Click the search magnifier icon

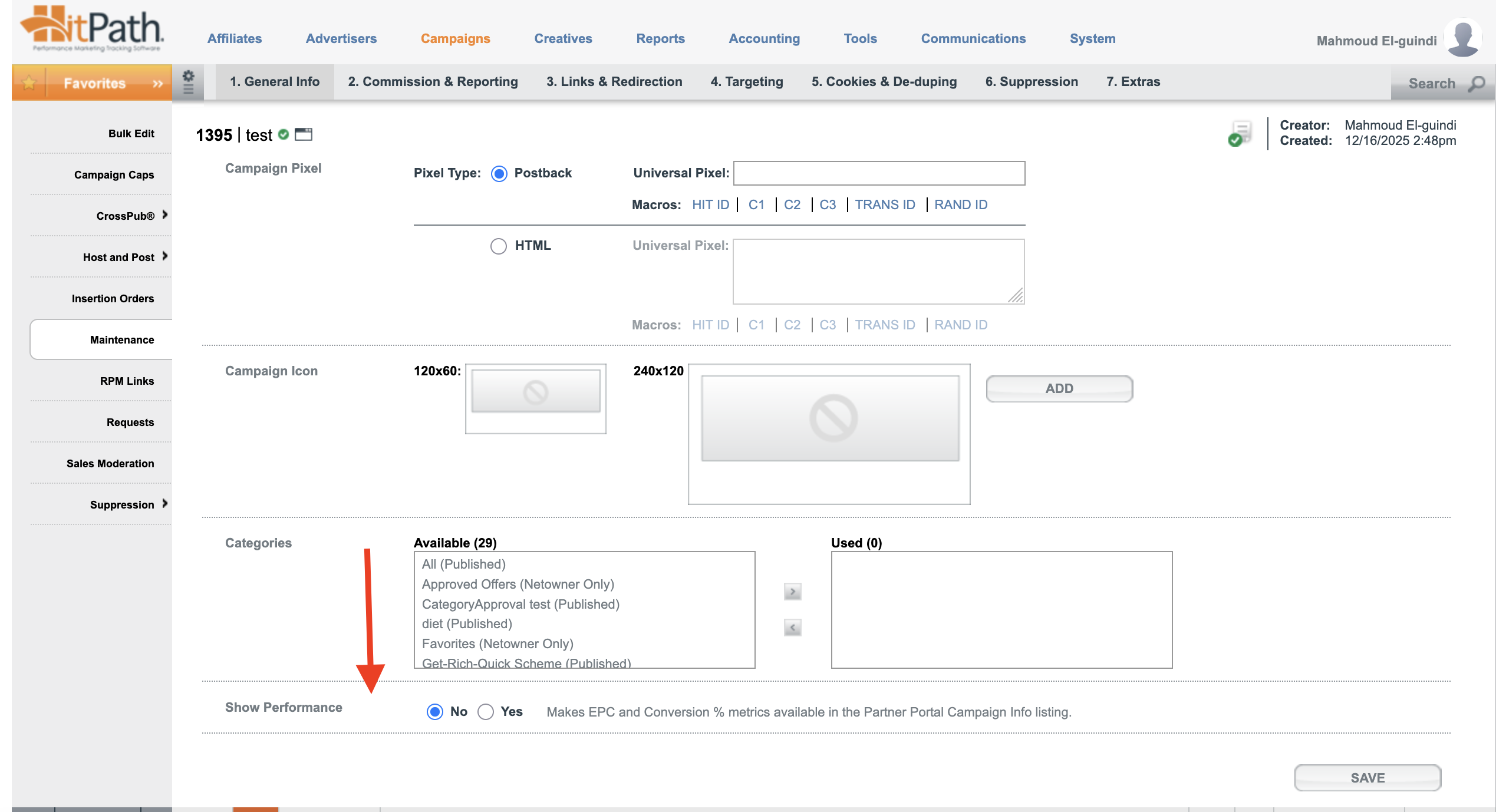click(x=1477, y=84)
